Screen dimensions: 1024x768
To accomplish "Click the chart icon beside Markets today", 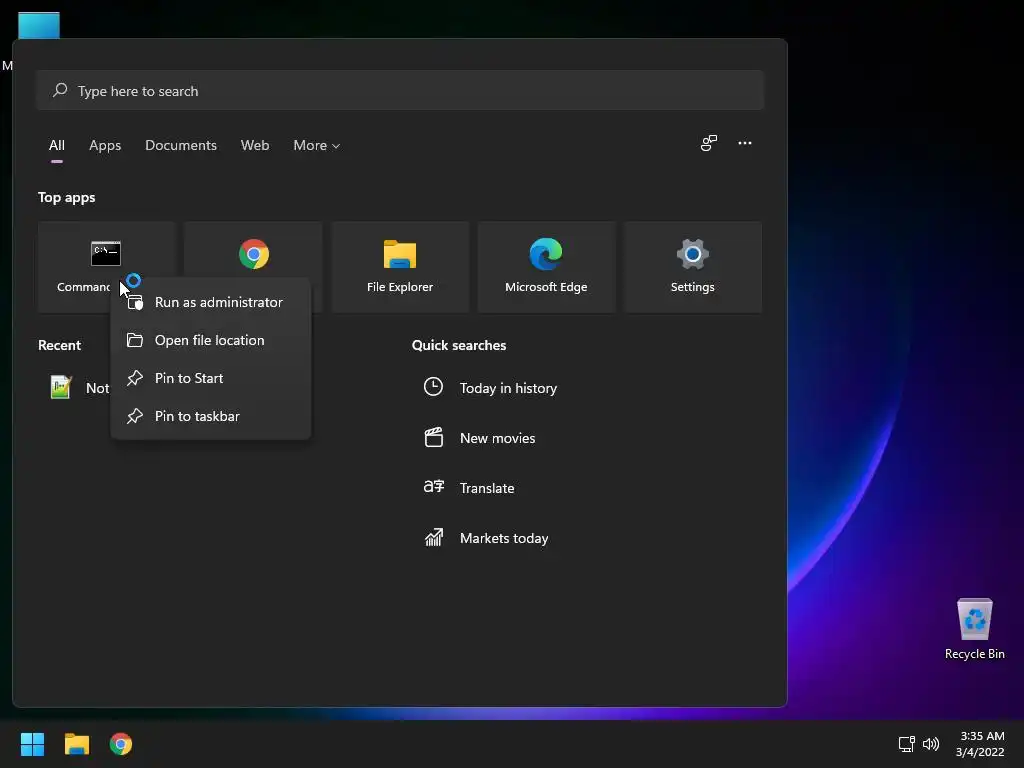I will click(434, 537).
